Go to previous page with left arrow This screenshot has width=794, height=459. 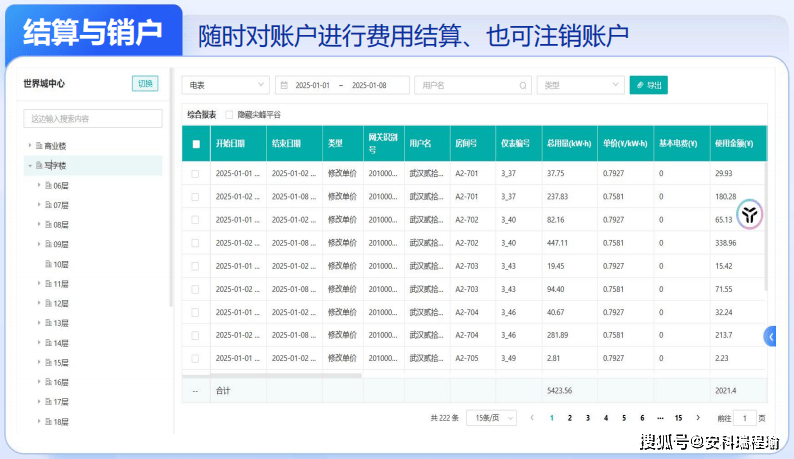[532, 418]
